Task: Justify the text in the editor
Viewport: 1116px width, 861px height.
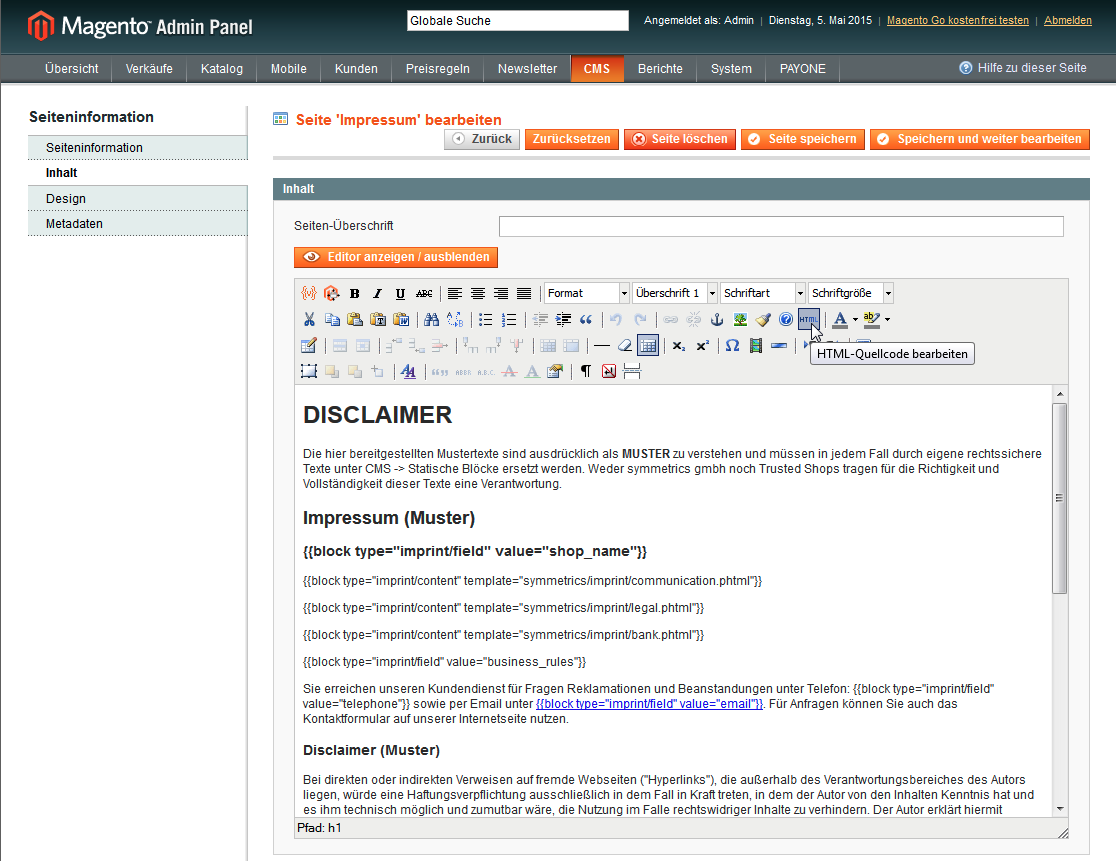Action: (x=524, y=293)
